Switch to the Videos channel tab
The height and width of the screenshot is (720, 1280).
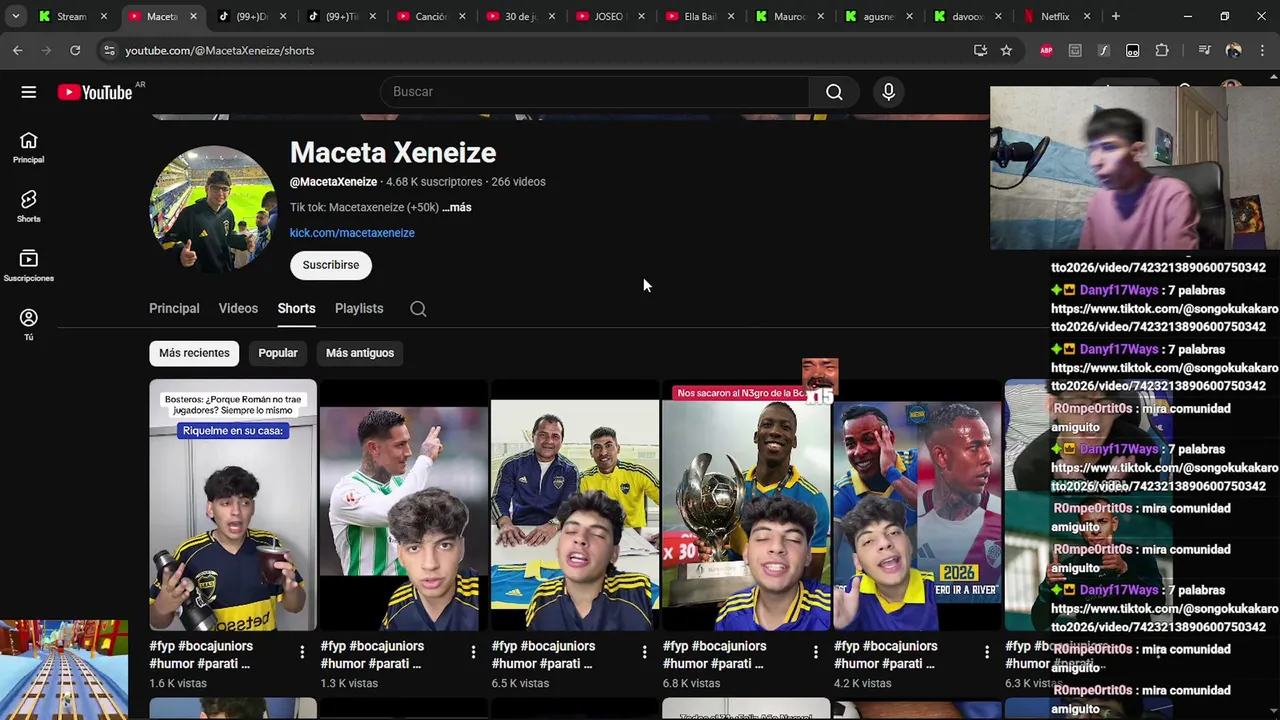pyautogui.click(x=238, y=308)
